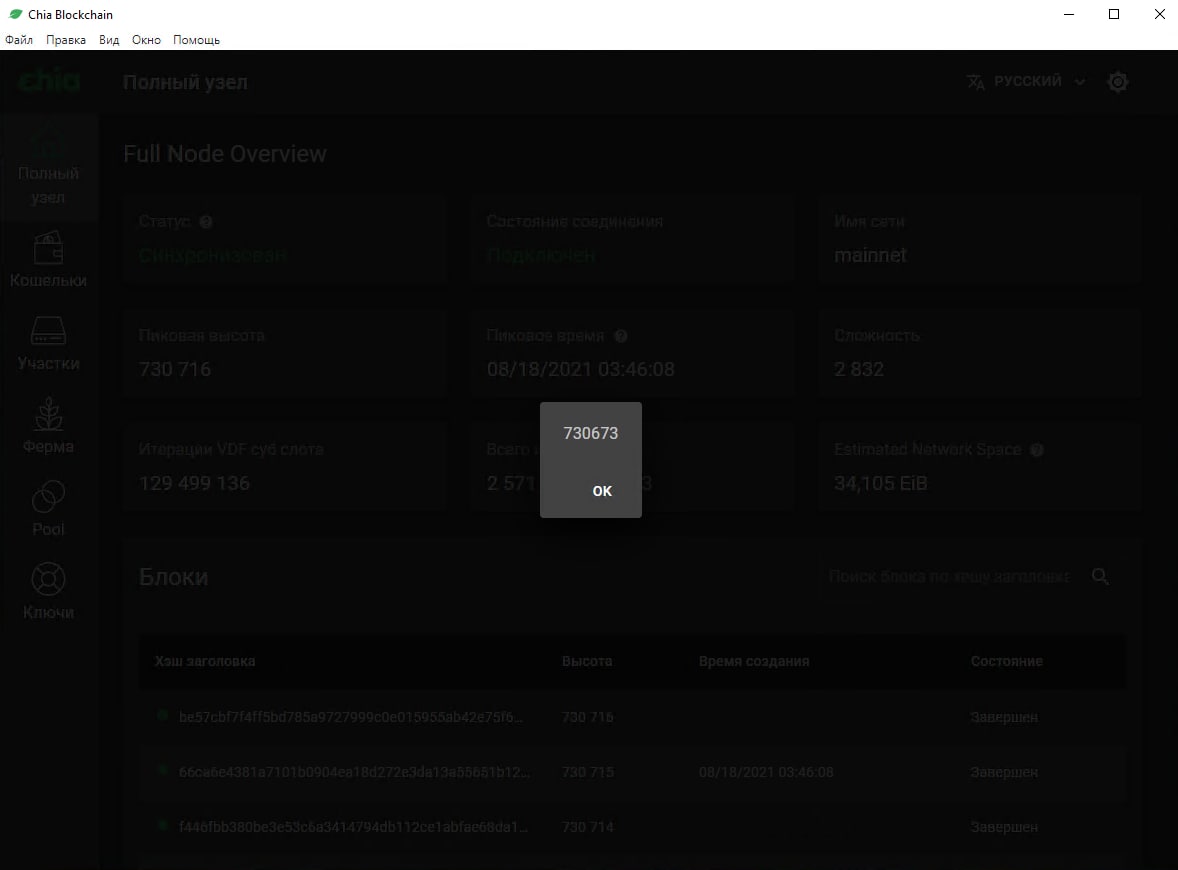Click the 129 499 136 iterations value
This screenshot has height=870, width=1178.
[194, 483]
